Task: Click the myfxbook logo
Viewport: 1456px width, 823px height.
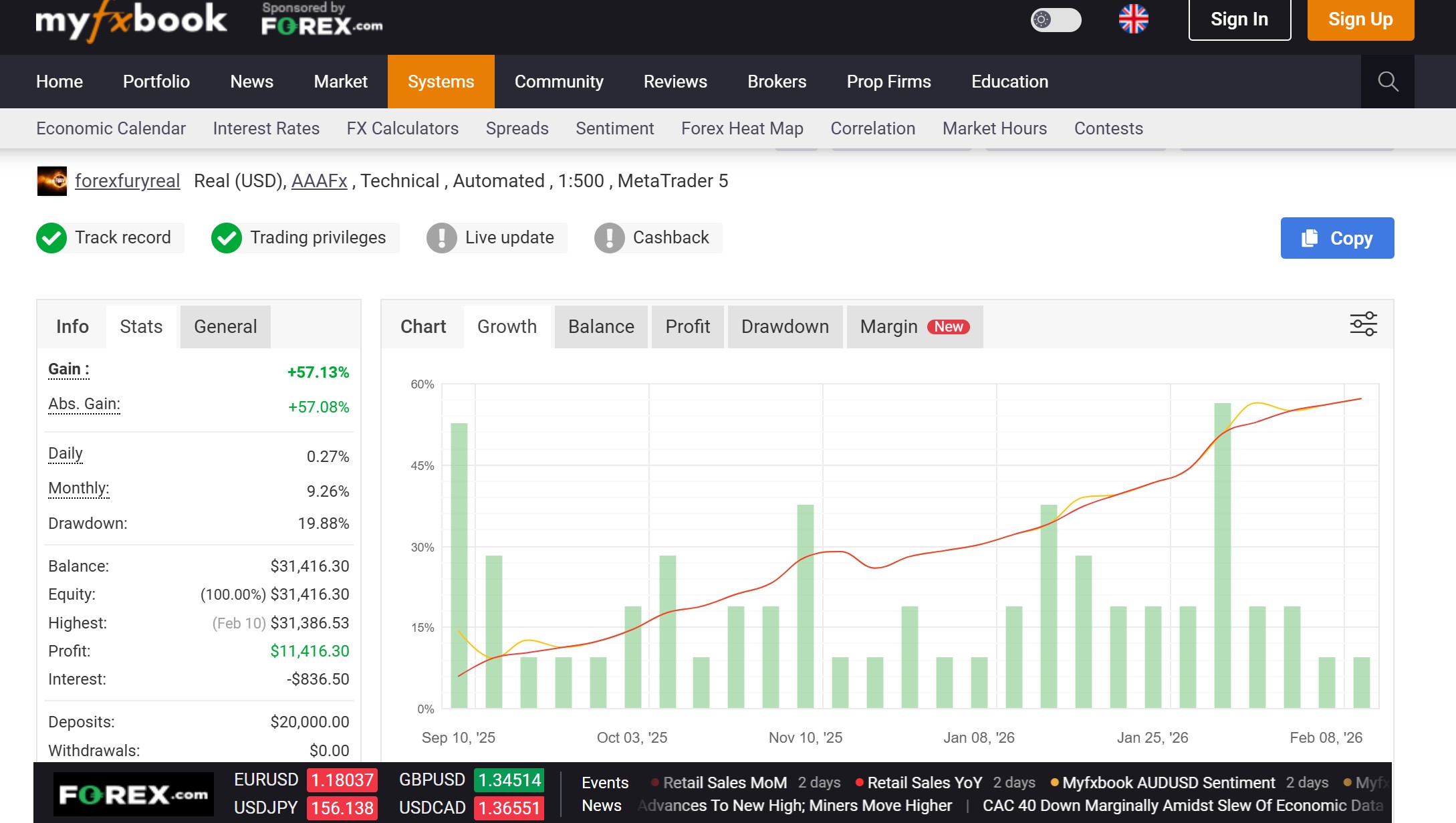Action: click(131, 21)
